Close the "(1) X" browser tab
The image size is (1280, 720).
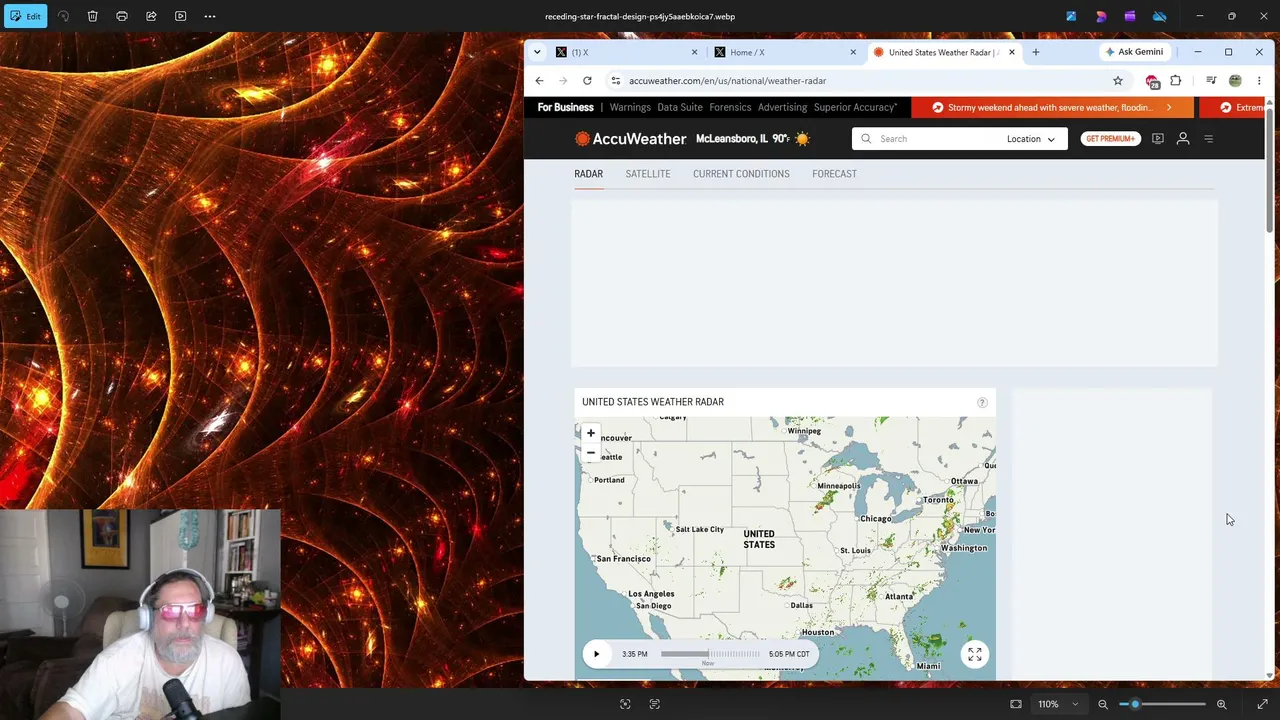pos(695,52)
